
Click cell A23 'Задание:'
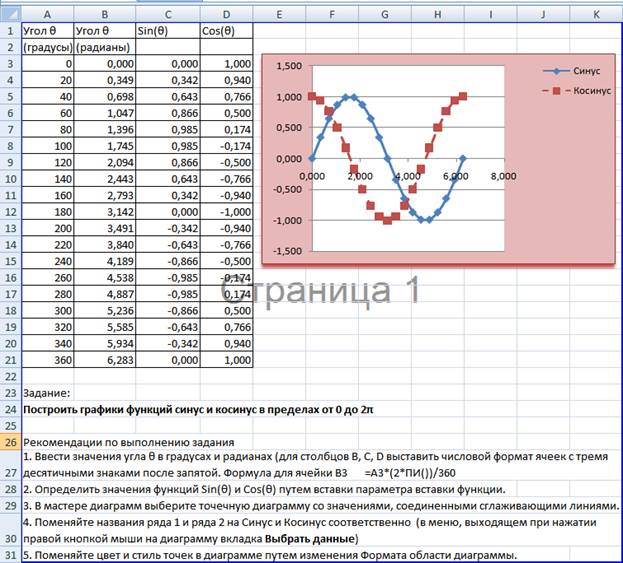pyautogui.click(x=47, y=393)
